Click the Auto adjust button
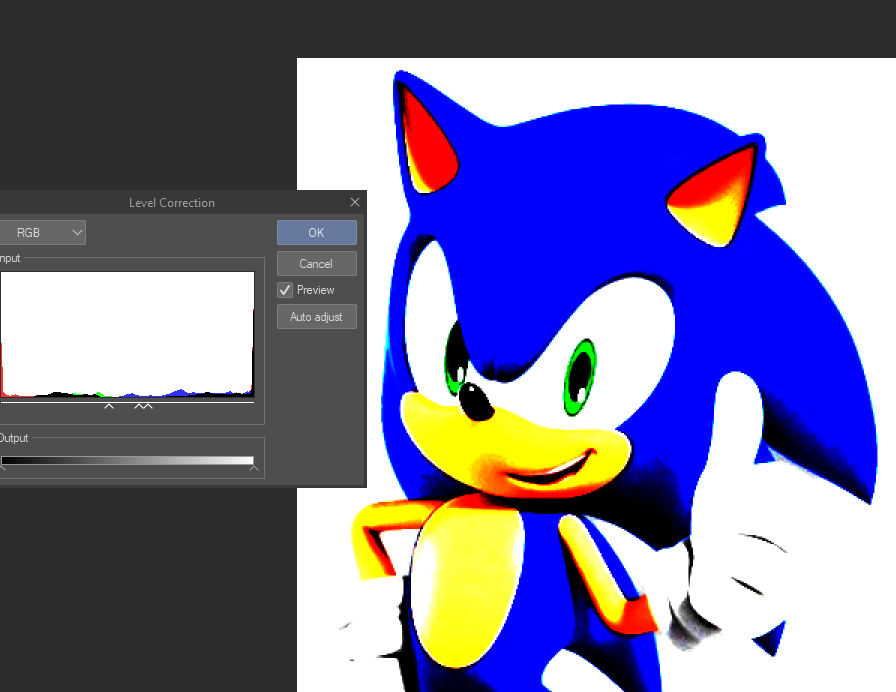Screen dimensions: 896x692 pyautogui.click(x=316, y=317)
